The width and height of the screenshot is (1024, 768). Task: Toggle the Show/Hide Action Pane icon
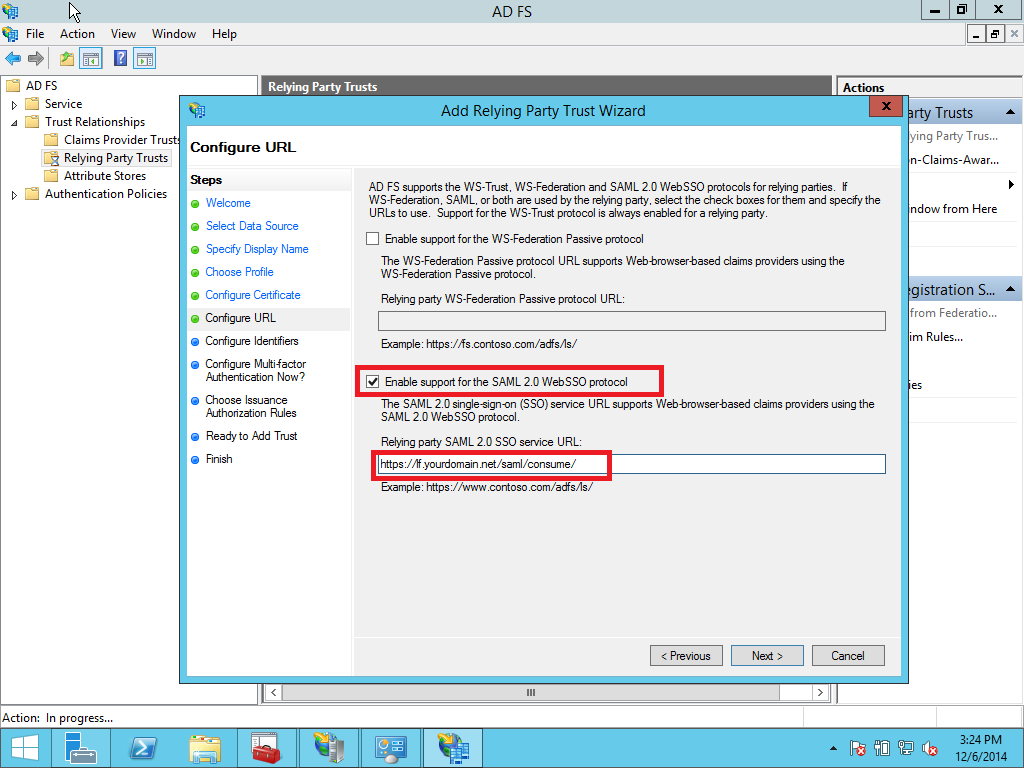(145, 58)
